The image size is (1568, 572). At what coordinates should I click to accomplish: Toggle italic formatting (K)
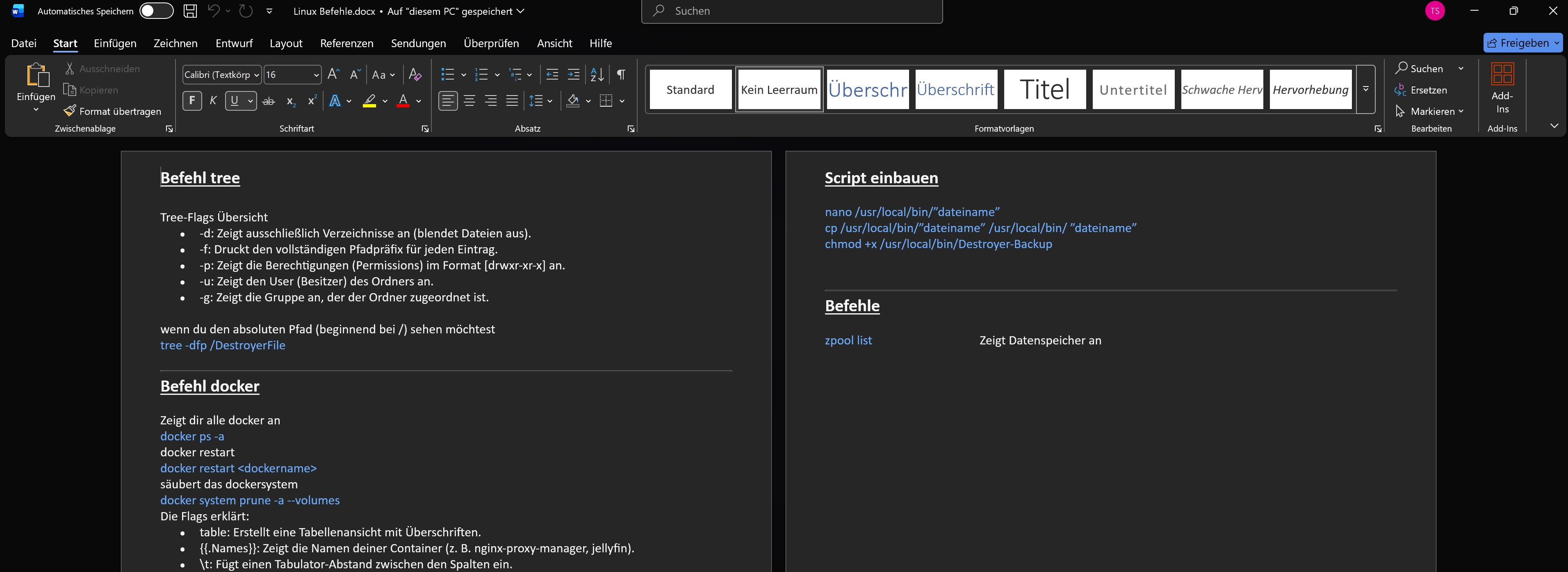213,100
